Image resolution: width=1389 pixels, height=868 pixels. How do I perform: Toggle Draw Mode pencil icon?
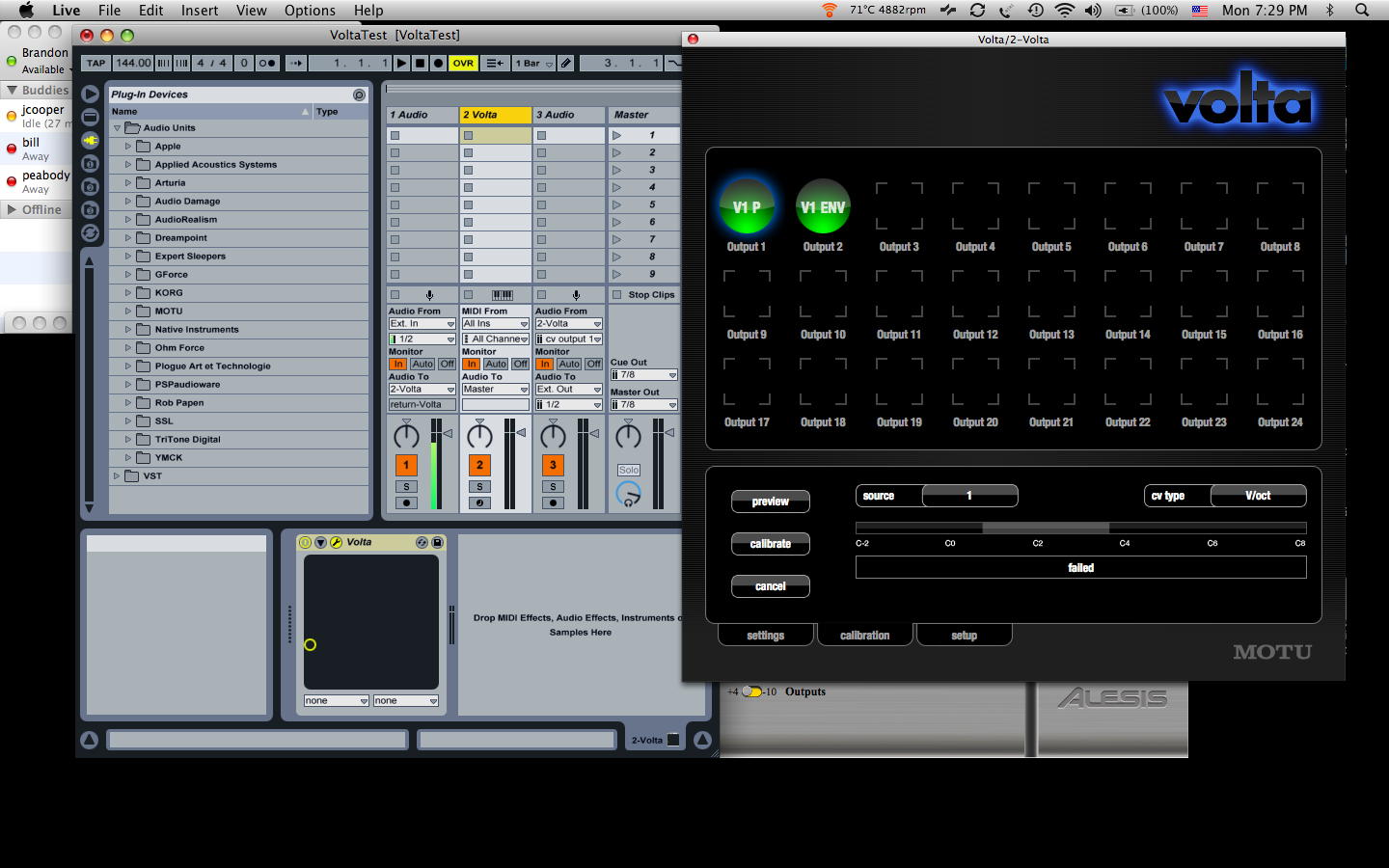click(x=566, y=63)
